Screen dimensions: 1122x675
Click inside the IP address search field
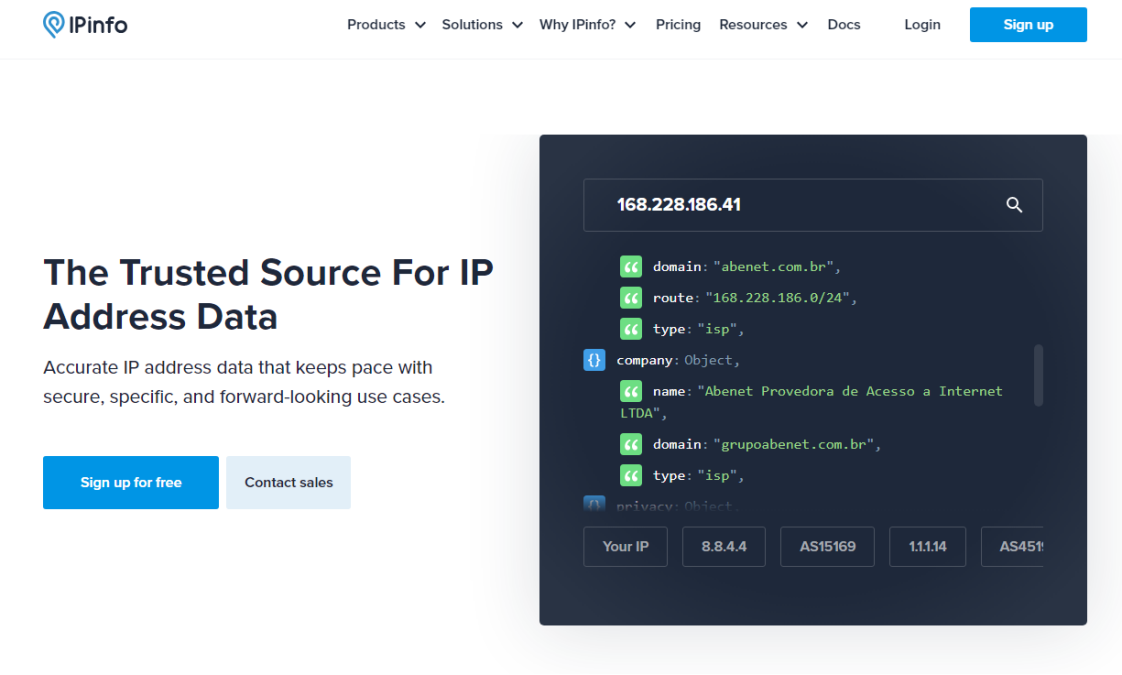click(x=760, y=204)
